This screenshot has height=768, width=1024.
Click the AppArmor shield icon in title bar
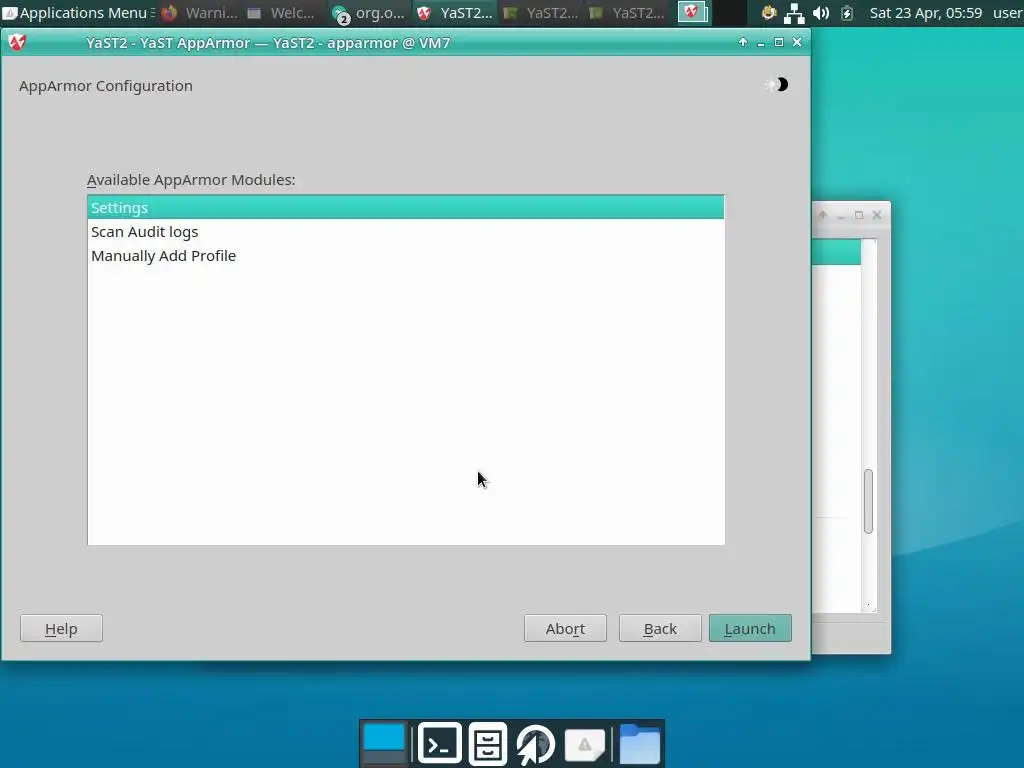(17, 42)
